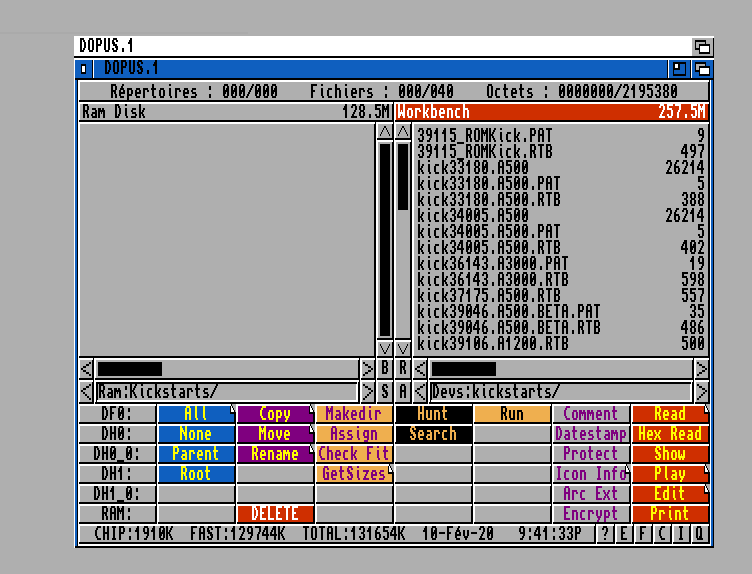Click the ? help button in status bar

(605, 533)
